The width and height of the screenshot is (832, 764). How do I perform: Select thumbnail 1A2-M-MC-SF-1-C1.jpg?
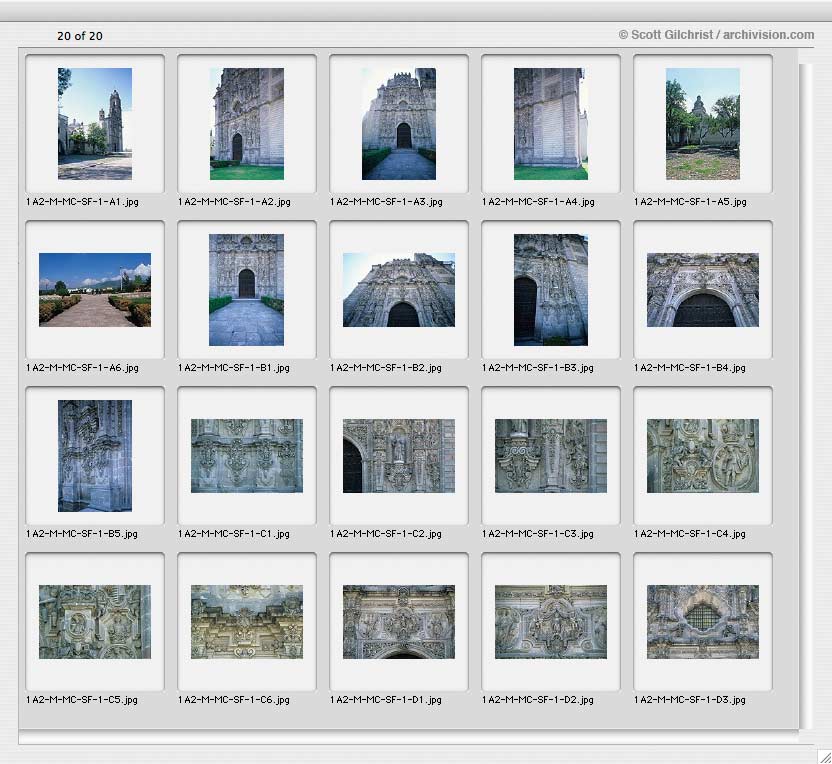(x=247, y=456)
